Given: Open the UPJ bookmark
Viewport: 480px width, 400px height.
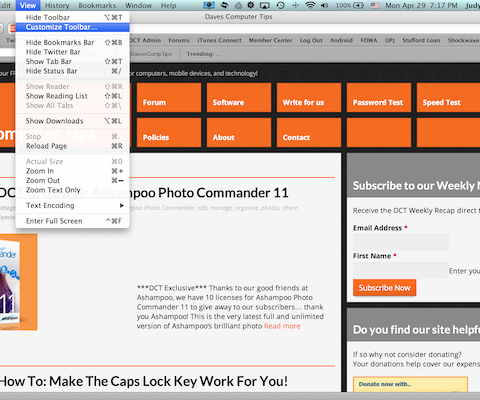Looking at the screenshot, I should coord(390,40).
